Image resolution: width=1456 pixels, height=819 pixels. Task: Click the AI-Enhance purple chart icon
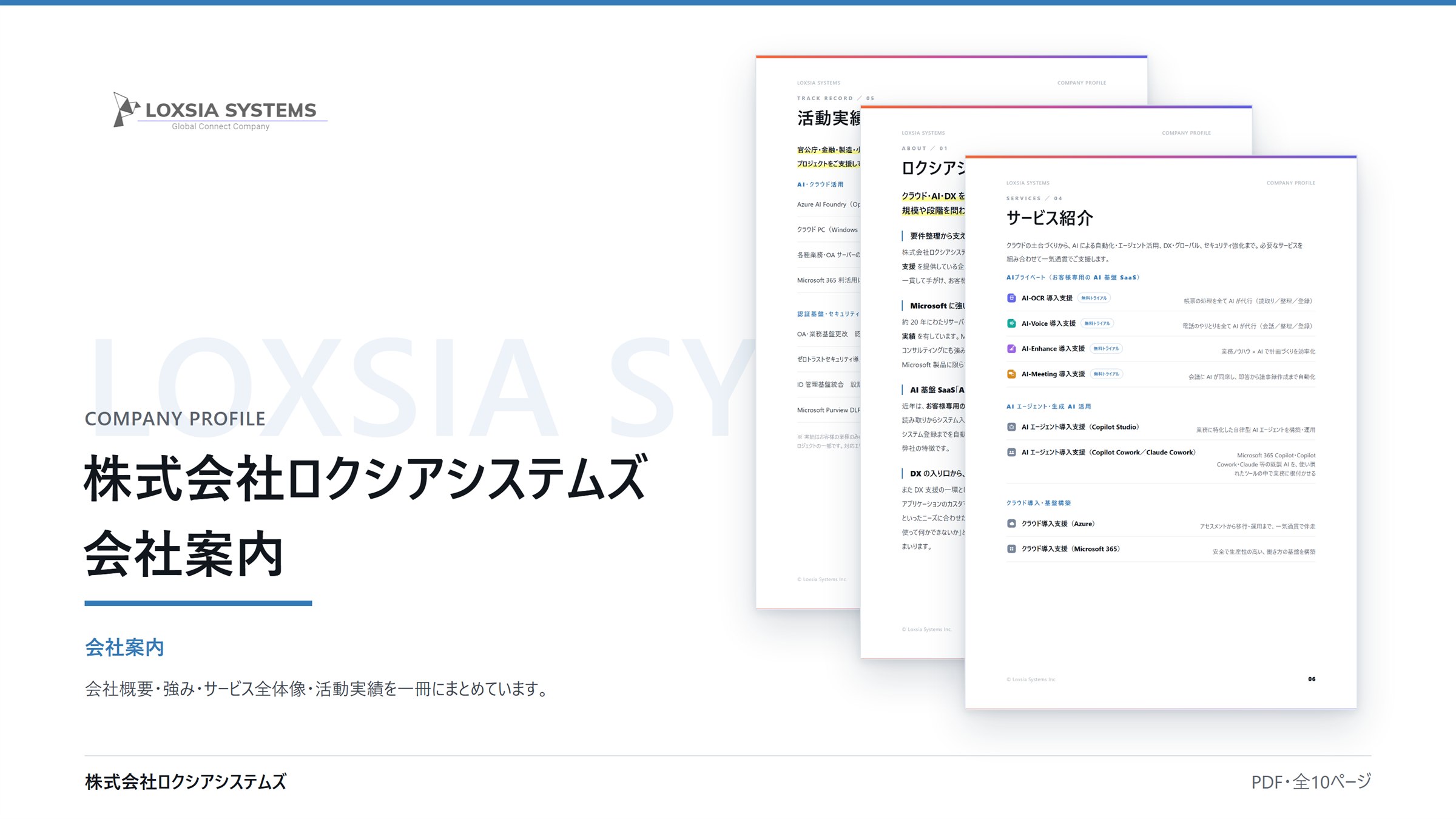[x=1011, y=349]
